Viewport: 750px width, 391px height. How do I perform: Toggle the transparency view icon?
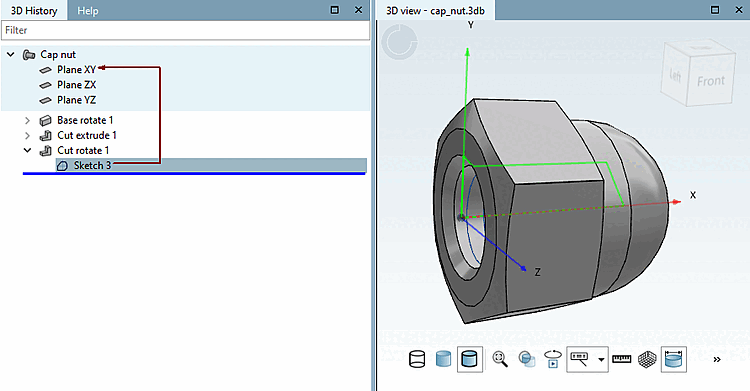click(527, 359)
